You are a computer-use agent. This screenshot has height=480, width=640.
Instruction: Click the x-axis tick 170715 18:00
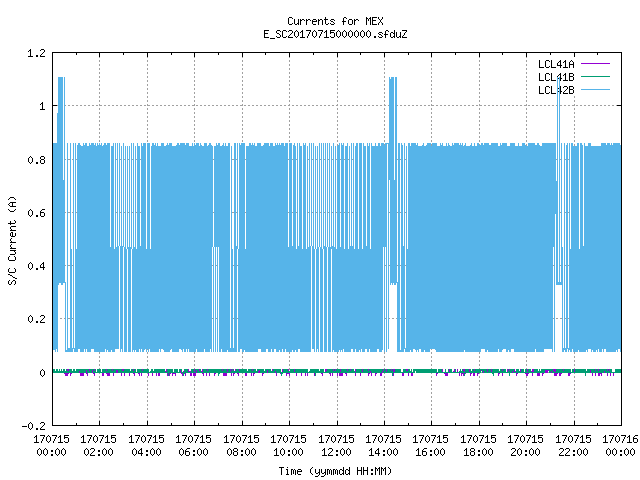tap(478, 446)
